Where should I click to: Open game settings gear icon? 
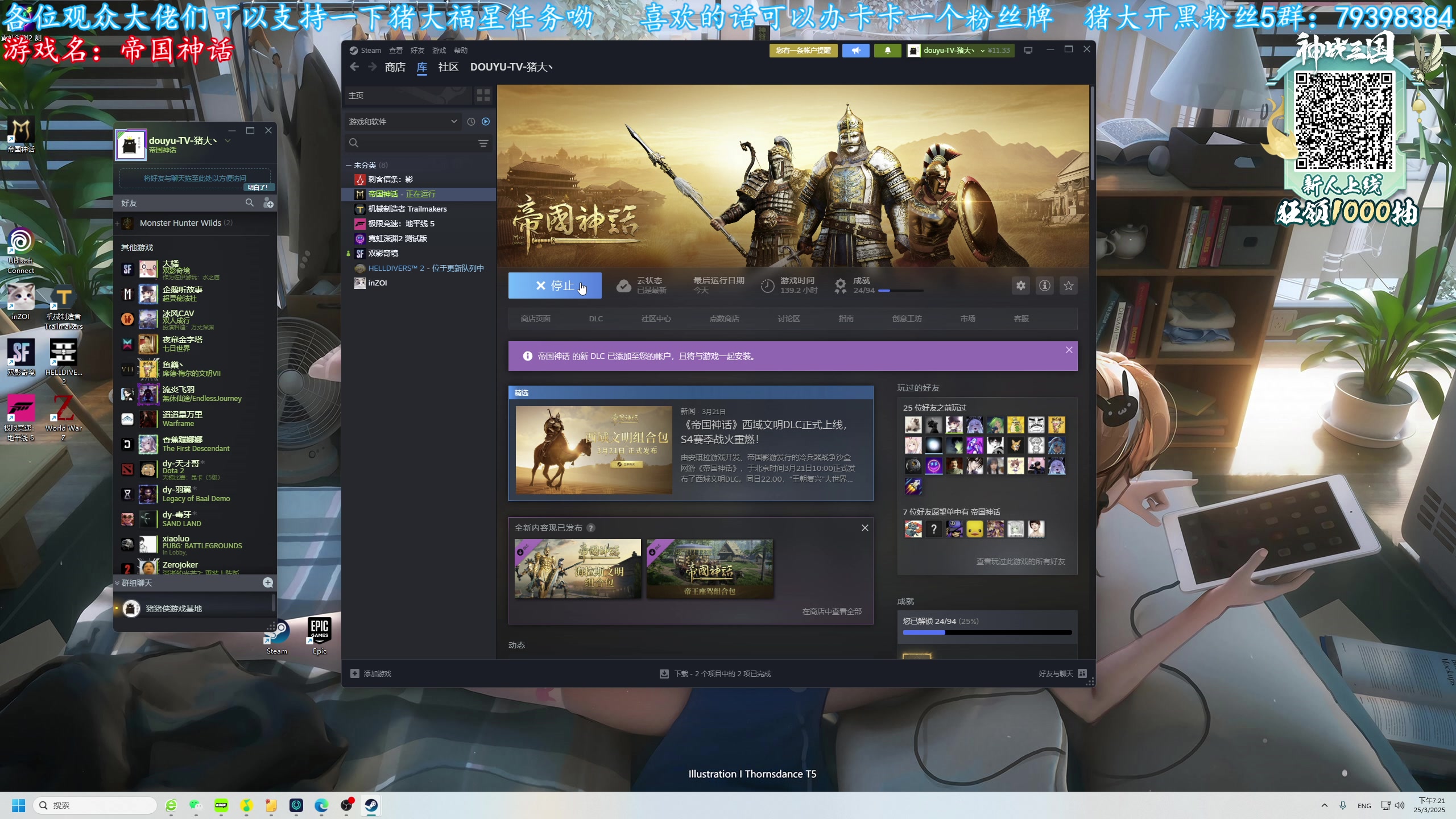pyautogui.click(x=1021, y=286)
